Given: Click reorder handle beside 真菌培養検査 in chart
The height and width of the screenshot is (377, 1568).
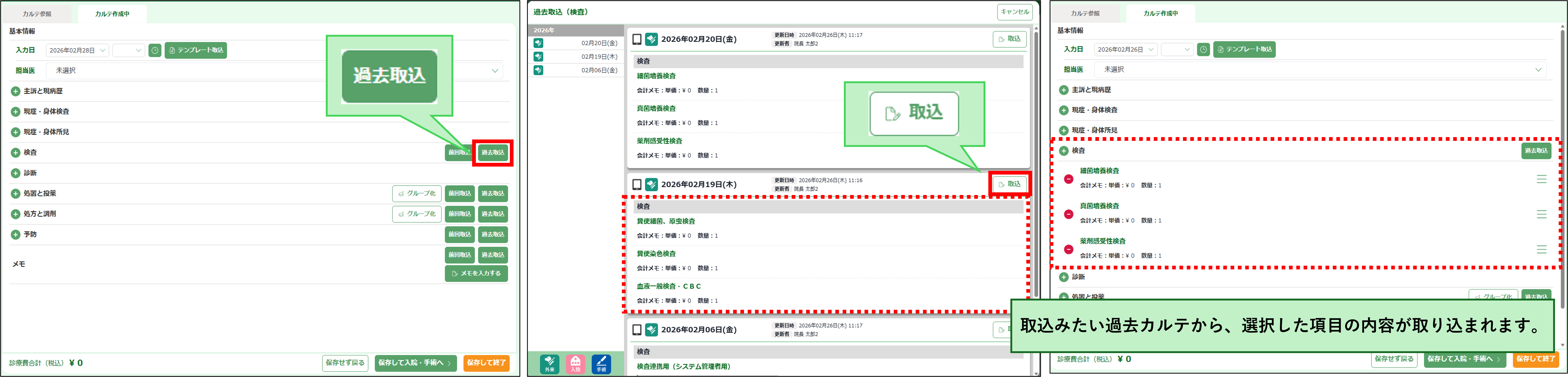Looking at the screenshot, I should 1541,214.
